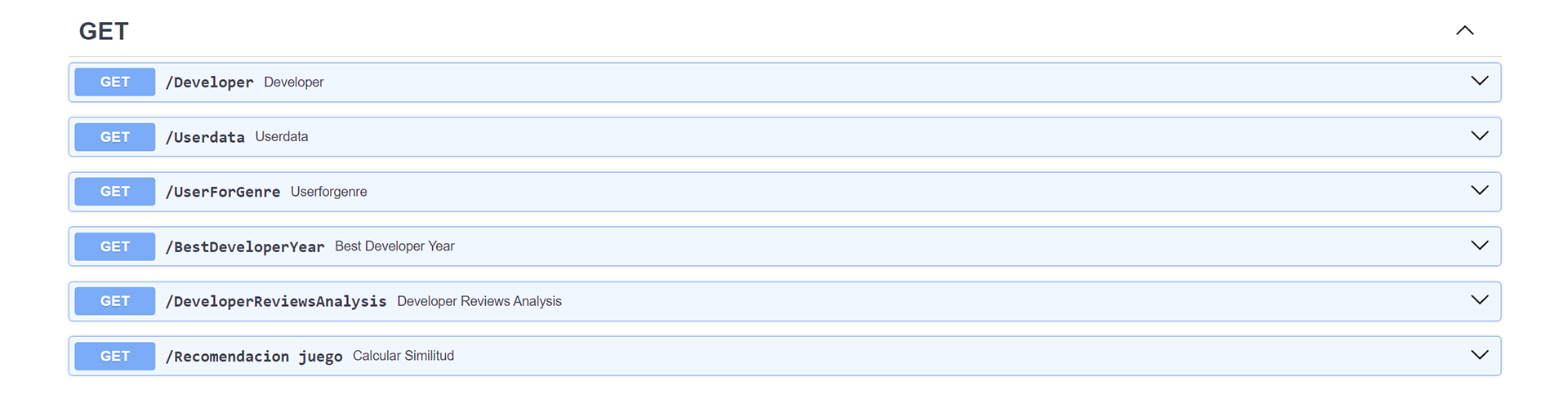
Task: Click the GET badge for /Recomendacion juego
Action: coord(115,356)
